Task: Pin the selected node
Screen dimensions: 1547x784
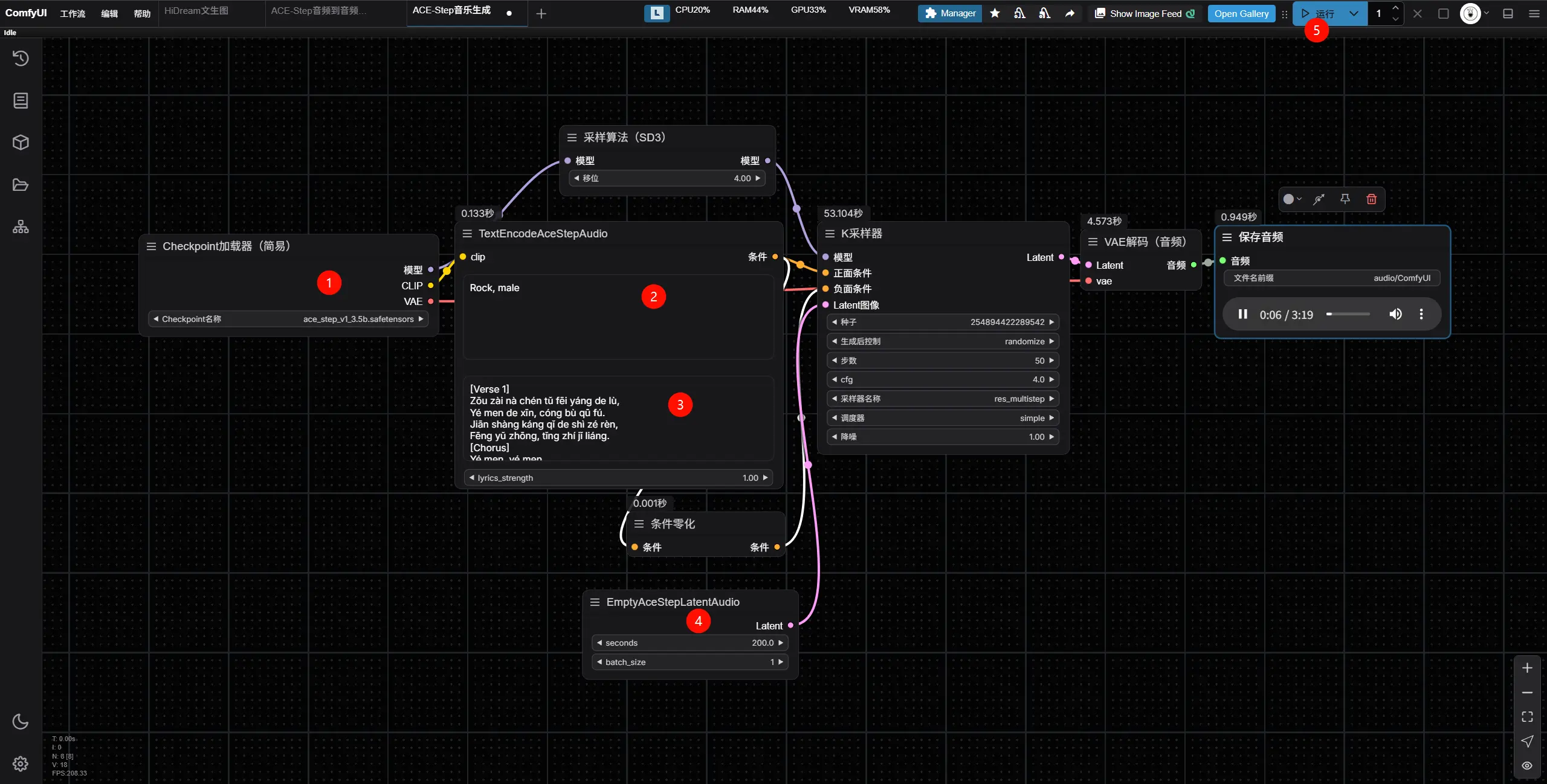Action: 1345,199
